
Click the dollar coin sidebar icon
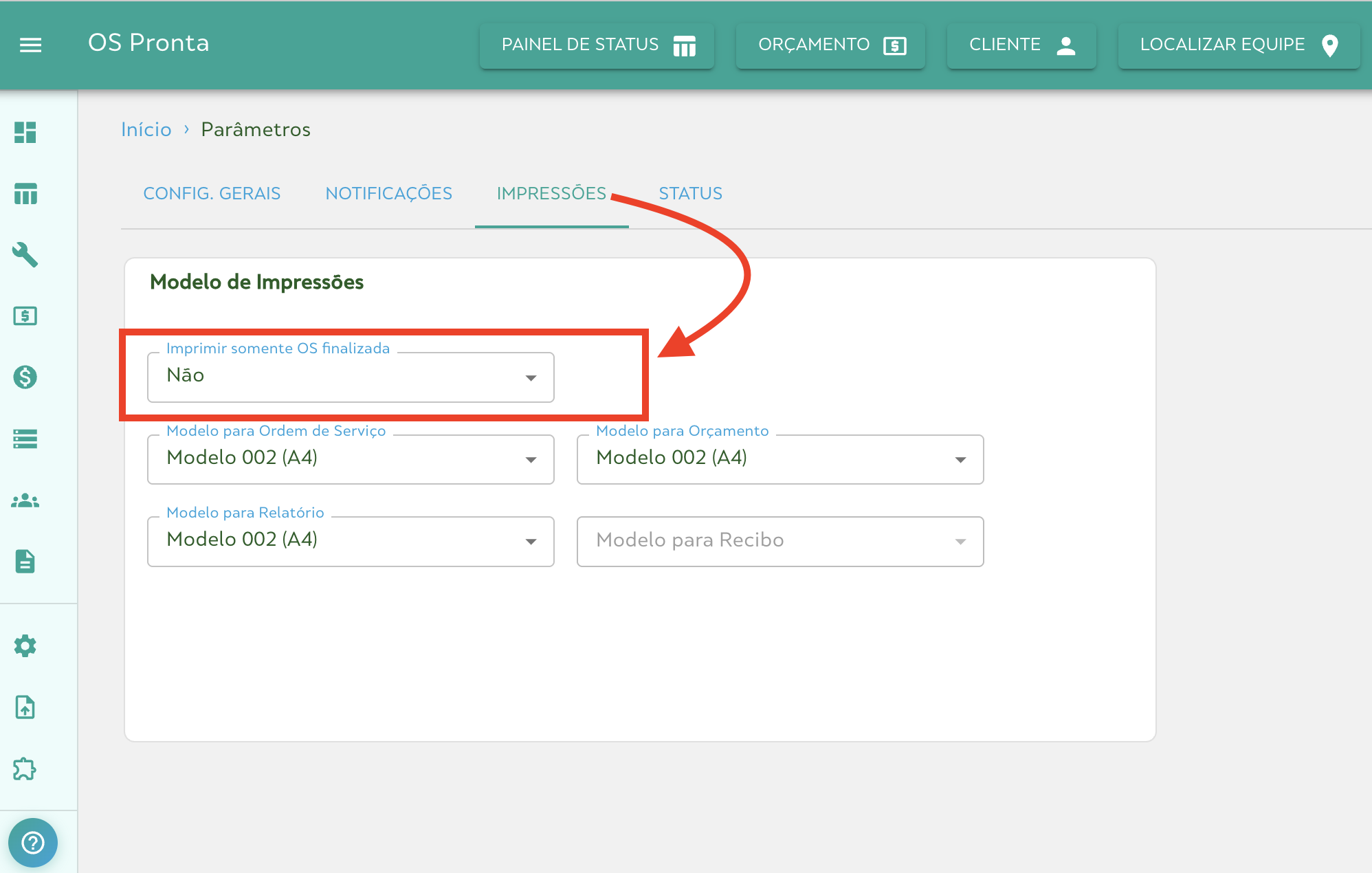click(x=25, y=377)
